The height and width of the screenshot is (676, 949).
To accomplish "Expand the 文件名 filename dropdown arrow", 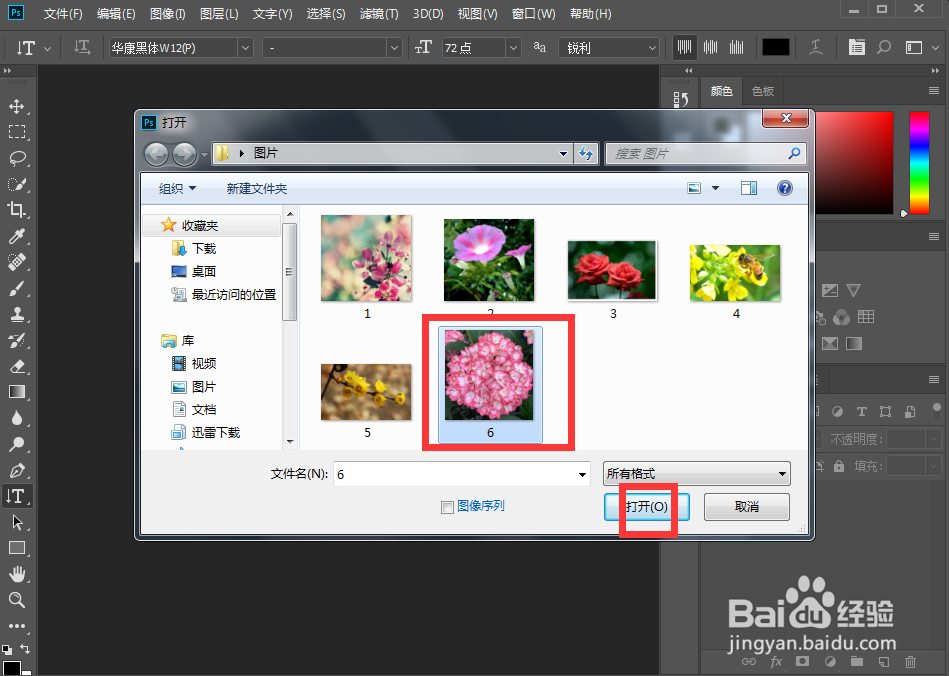I will point(582,474).
